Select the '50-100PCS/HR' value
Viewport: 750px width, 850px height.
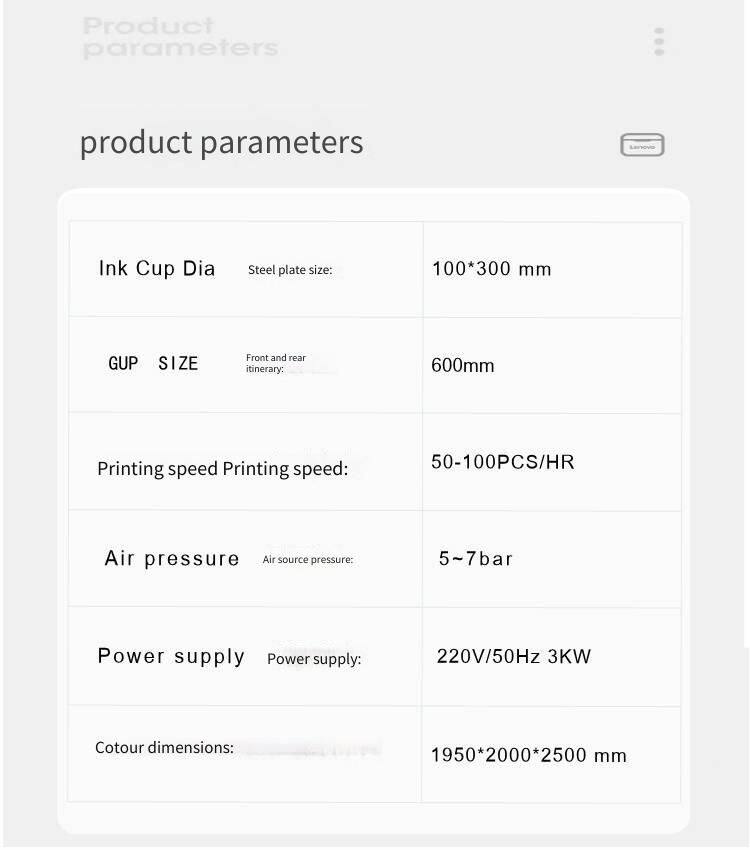coord(503,462)
